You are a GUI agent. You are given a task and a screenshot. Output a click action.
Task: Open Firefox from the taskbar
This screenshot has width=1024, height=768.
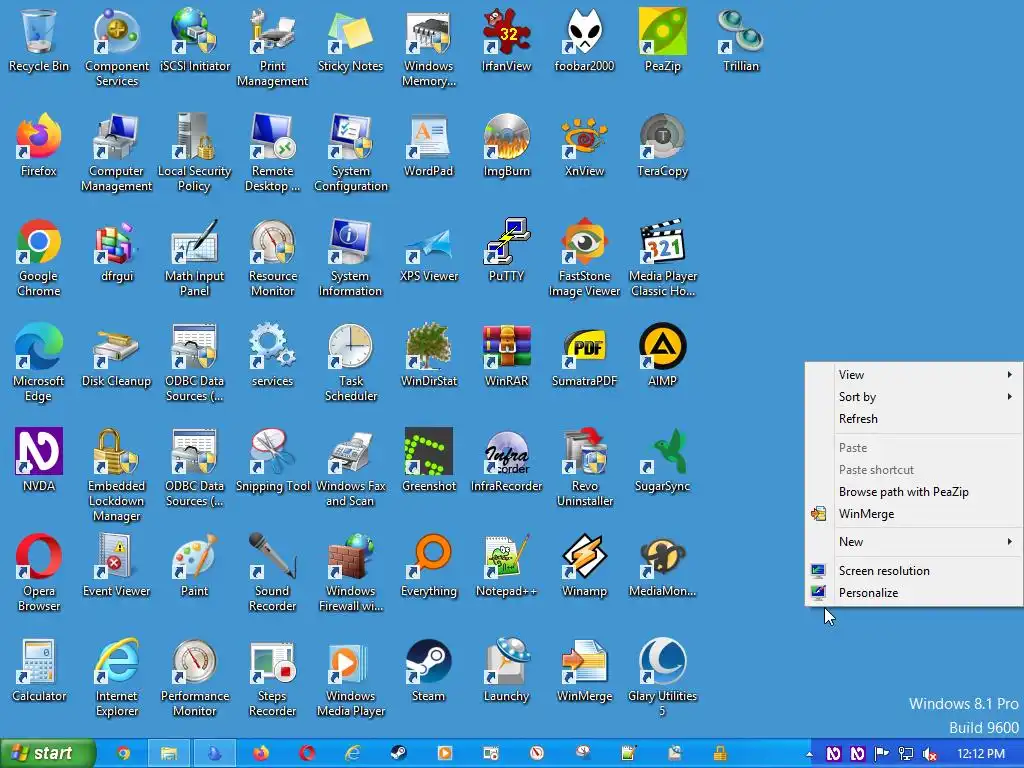[x=261, y=754]
